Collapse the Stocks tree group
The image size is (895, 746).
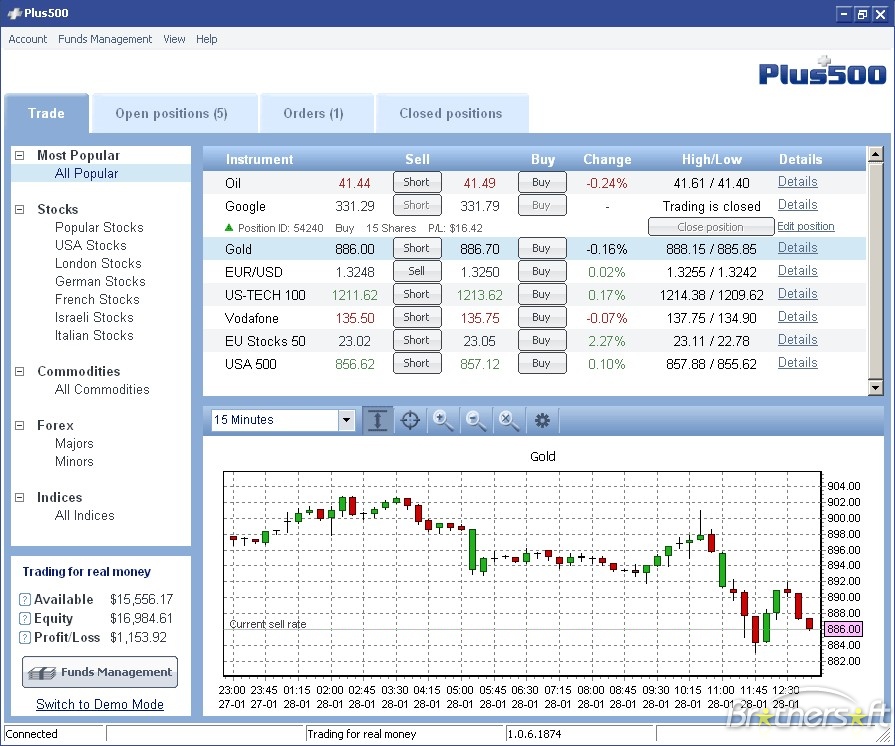[19, 209]
